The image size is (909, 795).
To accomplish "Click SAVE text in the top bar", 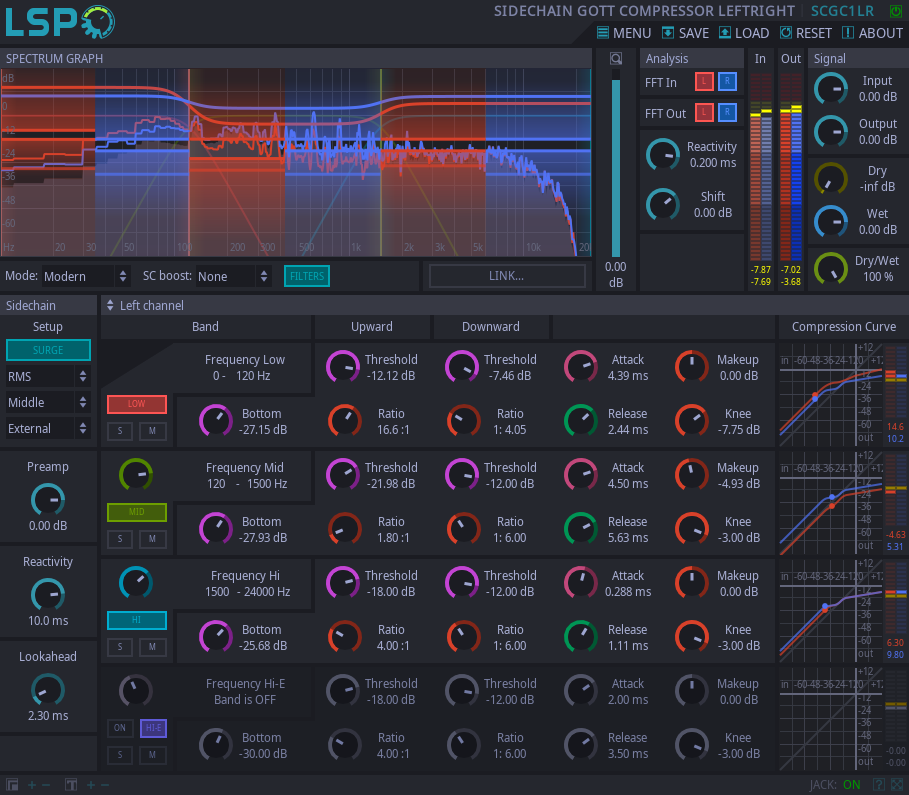I will pos(694,33).
